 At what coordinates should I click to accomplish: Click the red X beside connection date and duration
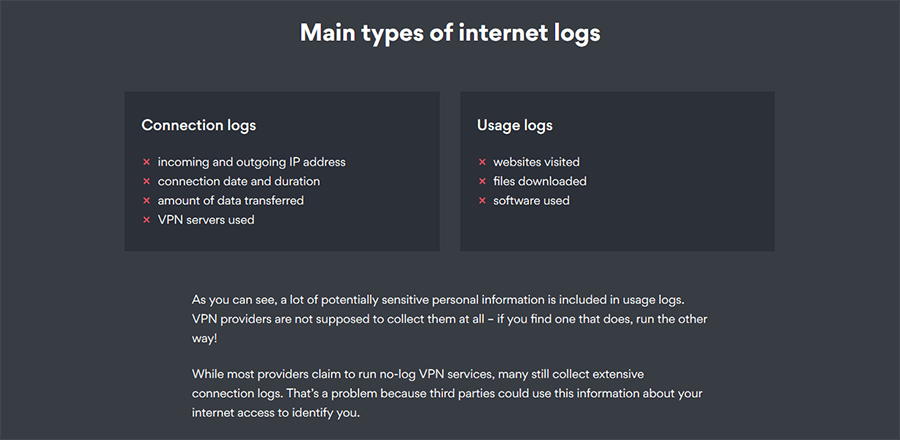point(146,181)
